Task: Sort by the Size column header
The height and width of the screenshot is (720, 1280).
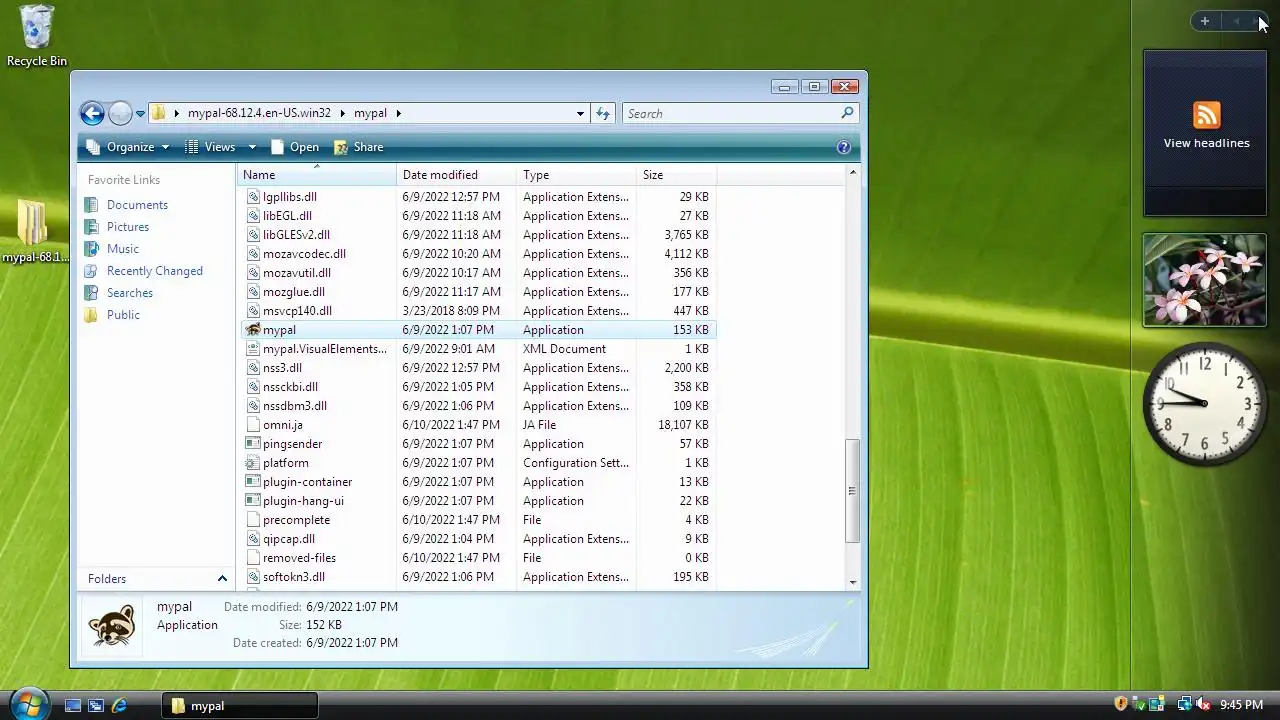Action: tap(676, 175)
